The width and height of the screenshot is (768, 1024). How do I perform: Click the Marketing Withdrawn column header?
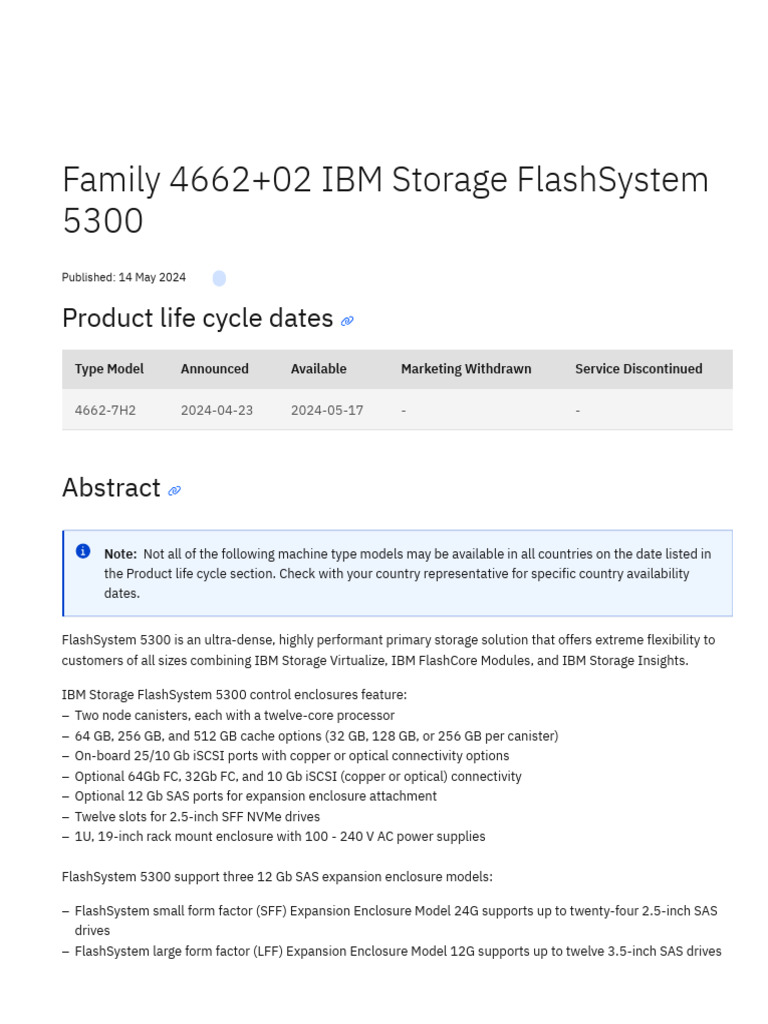466,369
